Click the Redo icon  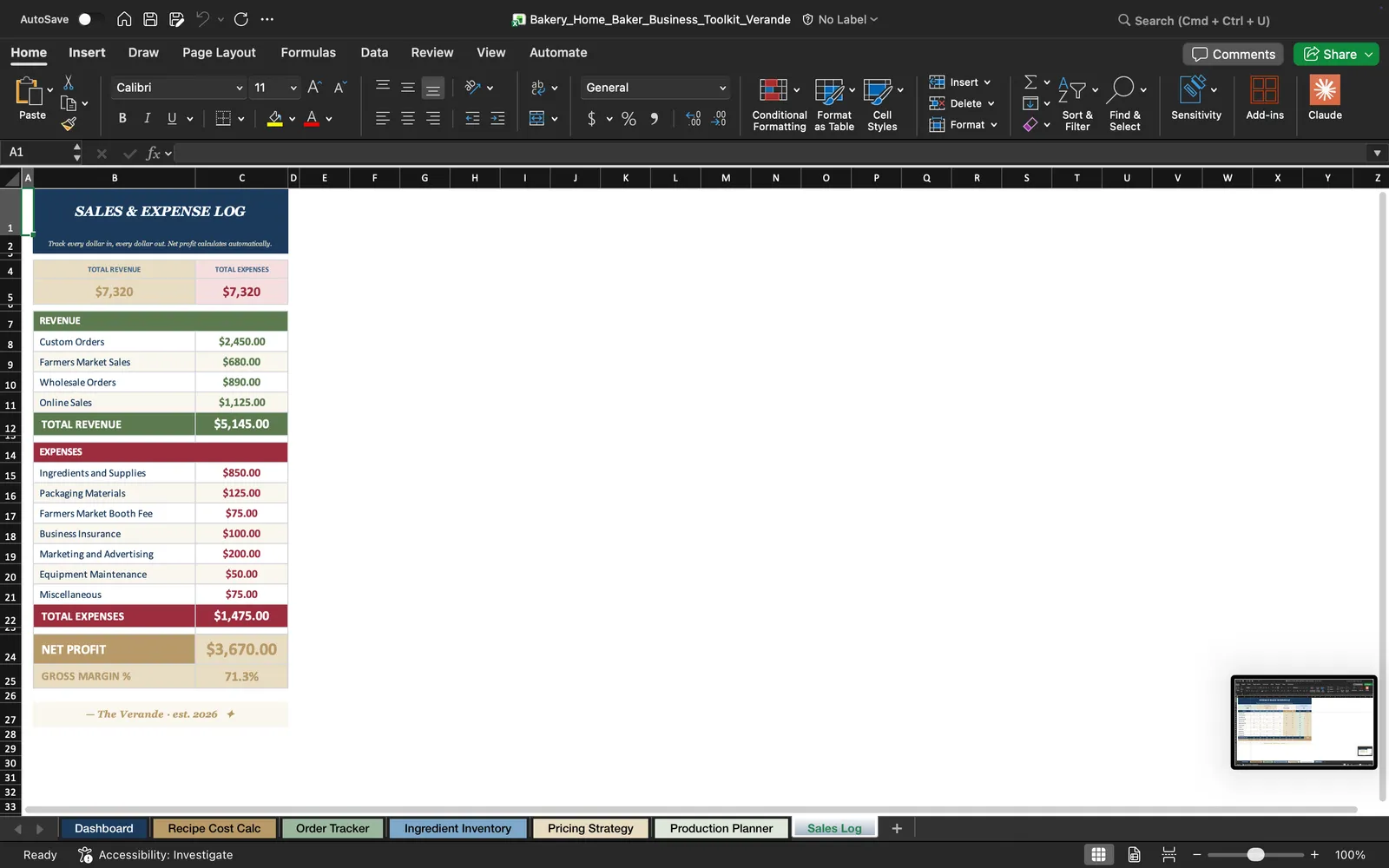[x=241, y=19]
